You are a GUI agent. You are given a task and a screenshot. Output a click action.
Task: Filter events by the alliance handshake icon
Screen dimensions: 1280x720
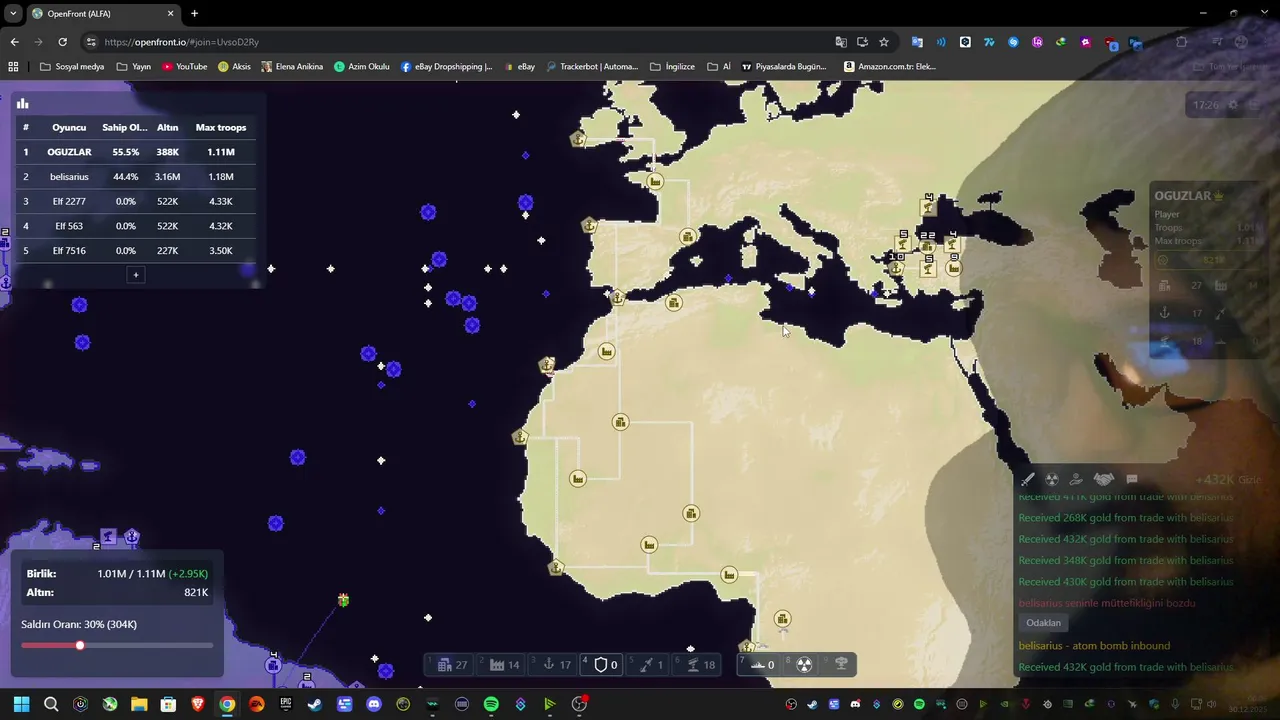coord(1104,479)
